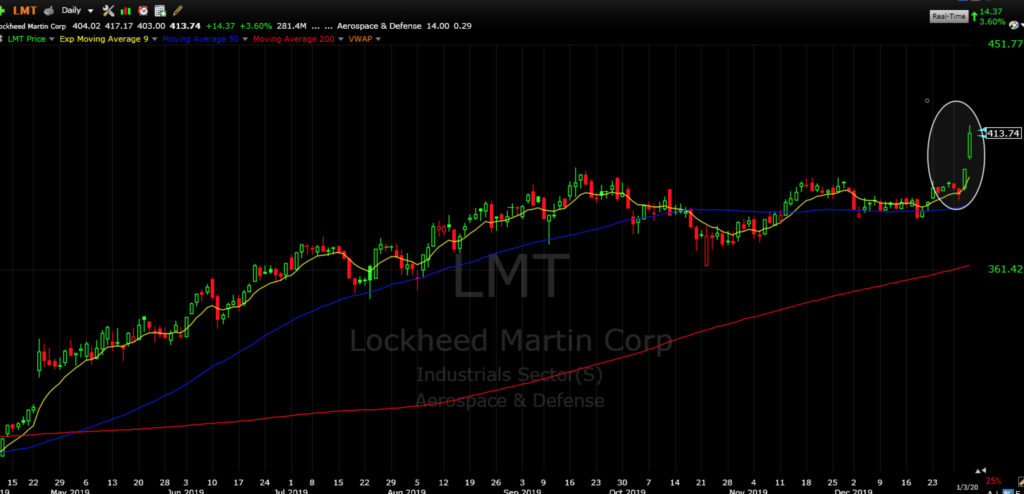
Task: Select the pencil drawing tool
Action: click(x=177, y=10)
